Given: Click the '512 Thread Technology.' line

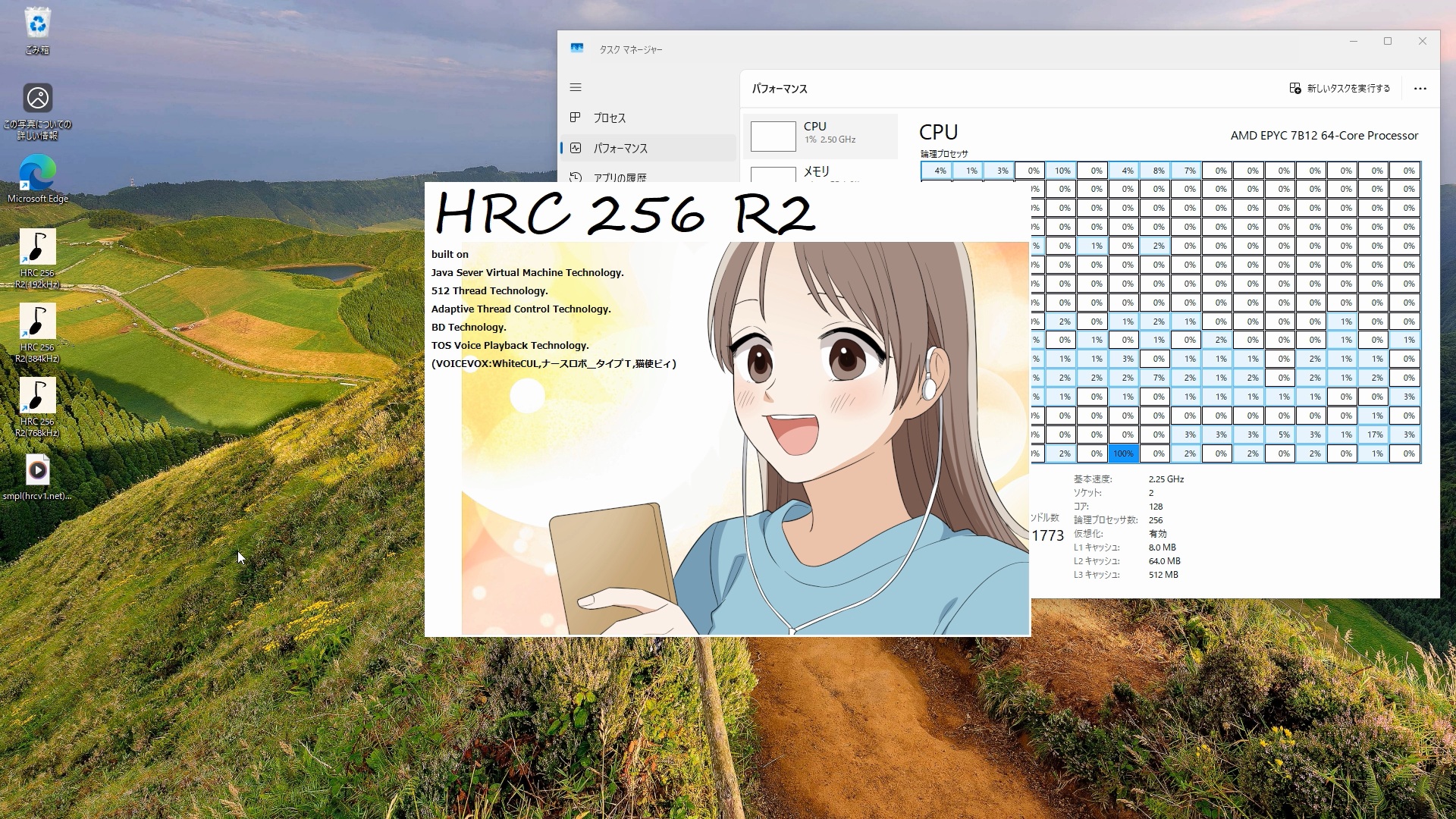Looking at the screenshot, I should tap(490, 290).
